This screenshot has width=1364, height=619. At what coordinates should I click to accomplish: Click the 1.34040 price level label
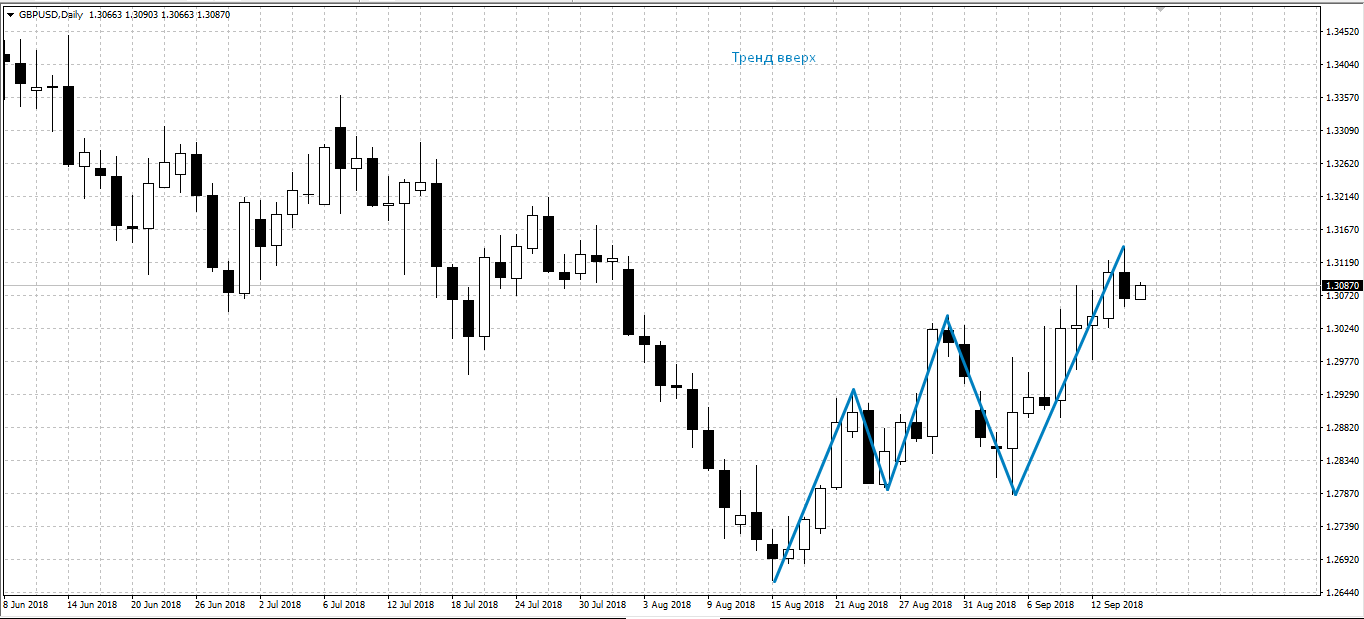tap(1342, 65)
